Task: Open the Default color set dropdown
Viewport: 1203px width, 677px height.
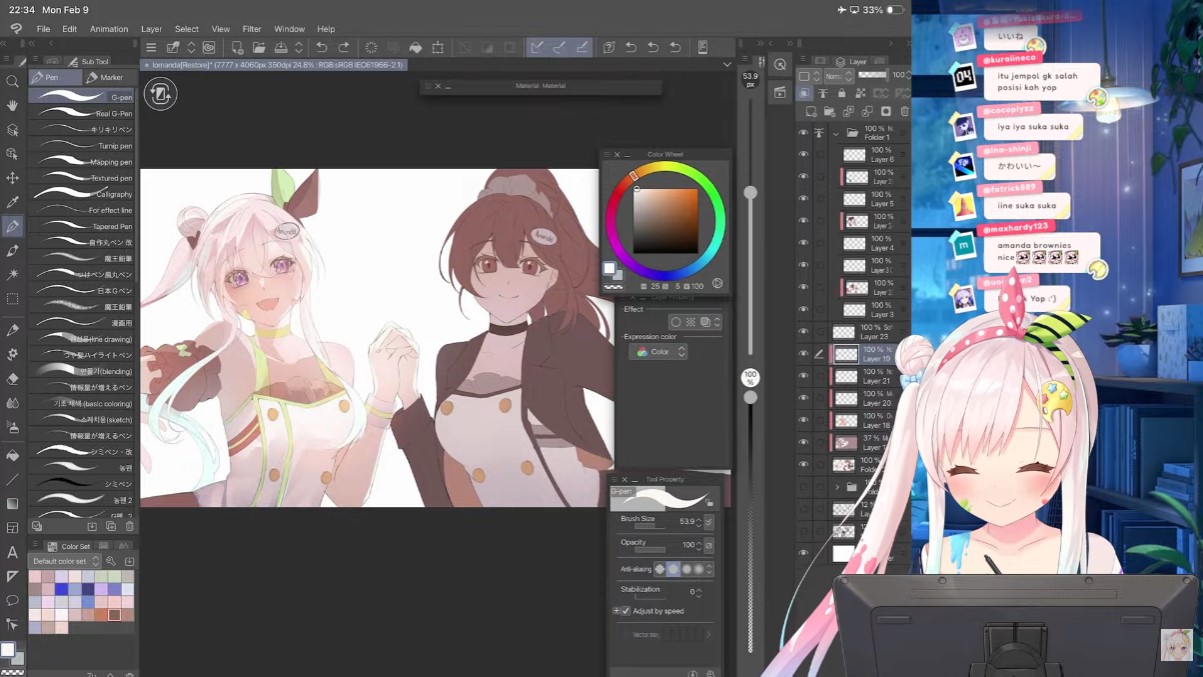Action: click(66, 562)
